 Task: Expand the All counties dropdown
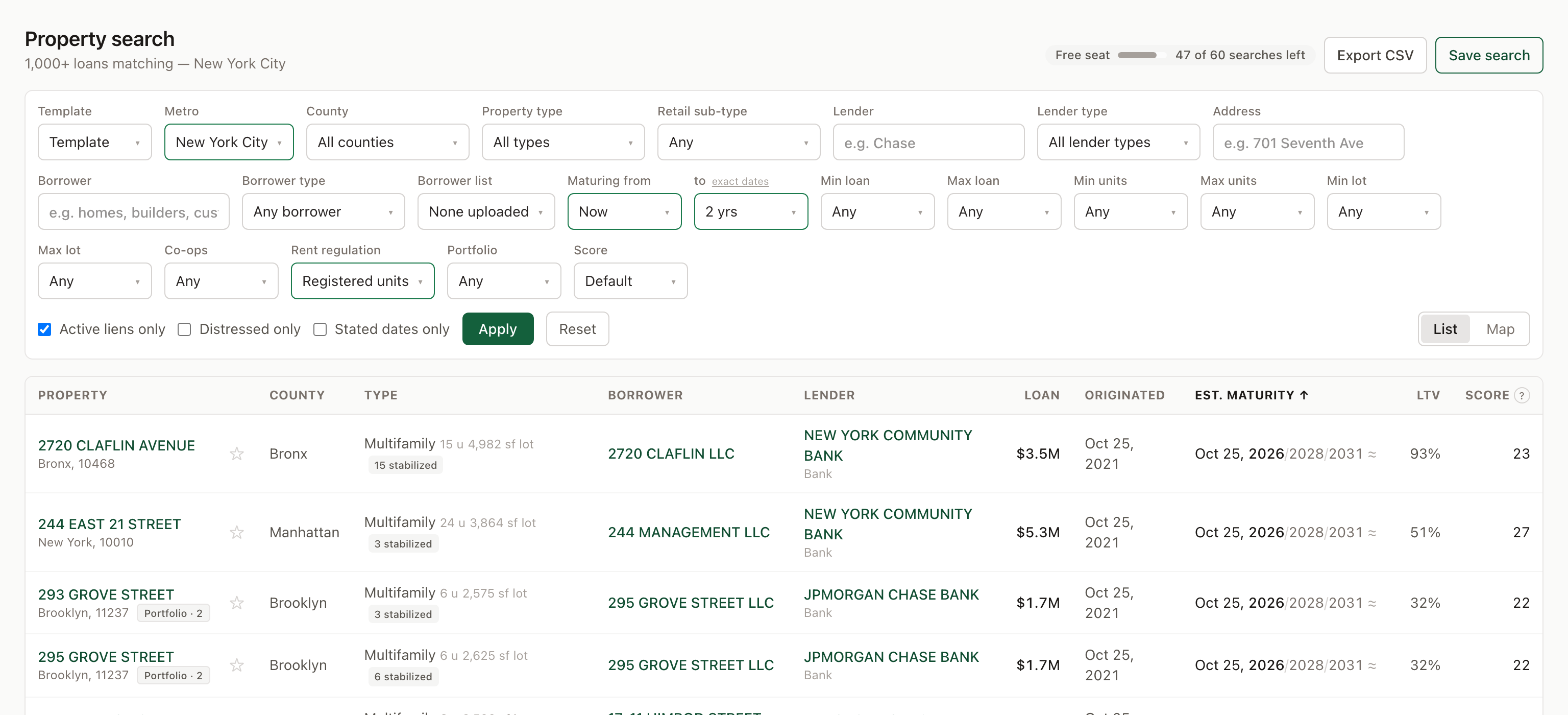pos(387,142)
